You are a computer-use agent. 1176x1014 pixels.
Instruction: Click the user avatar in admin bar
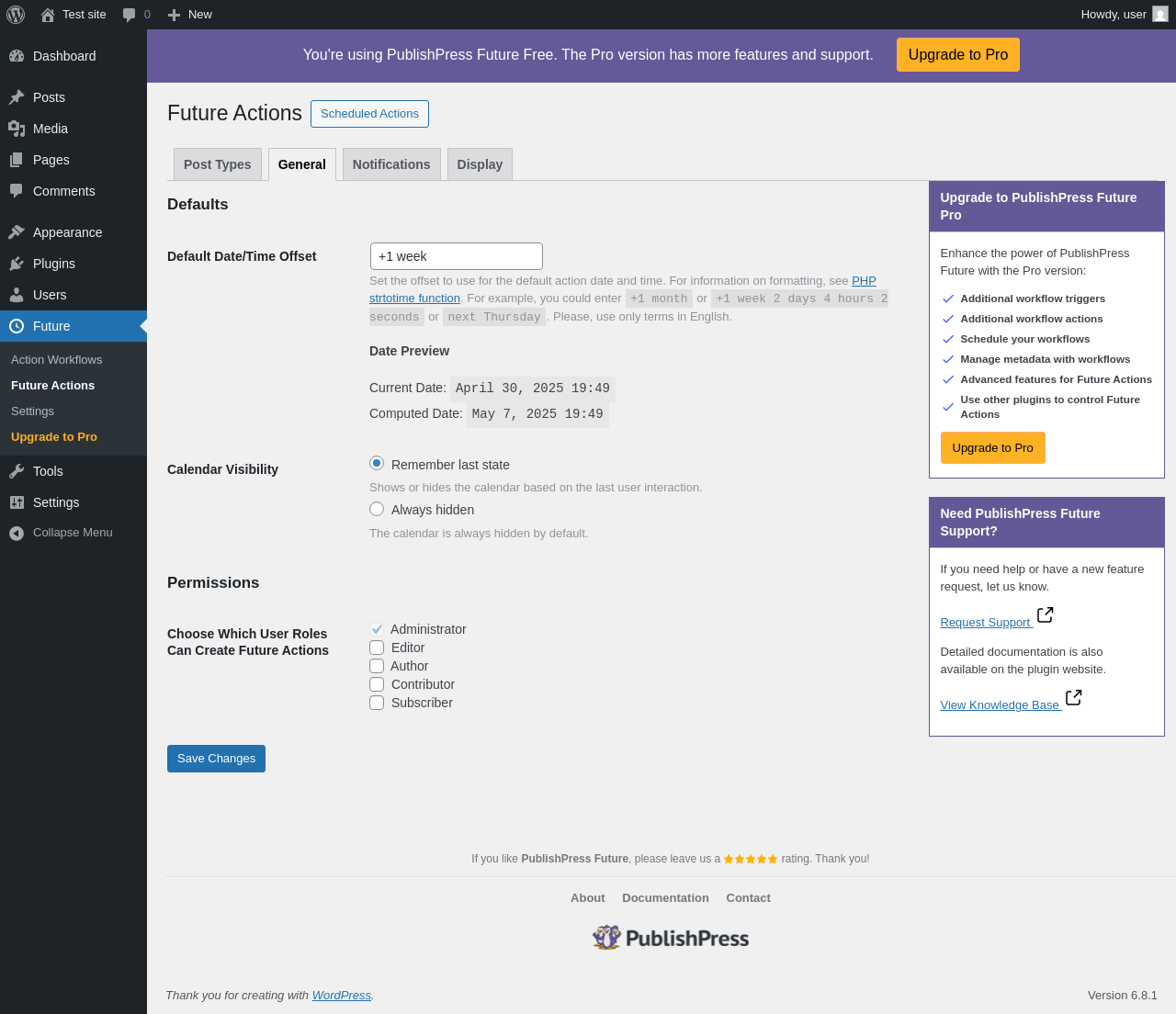(1160, 15)
